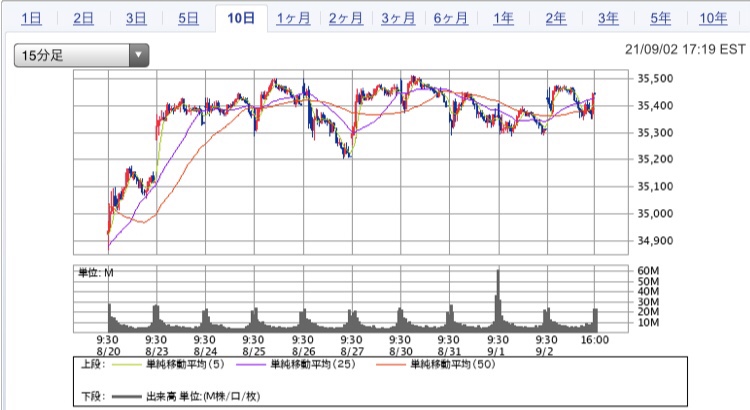Screen dimensions: 750x410
Task: Click the 9/2 date axis label
Action: (544, 351)
